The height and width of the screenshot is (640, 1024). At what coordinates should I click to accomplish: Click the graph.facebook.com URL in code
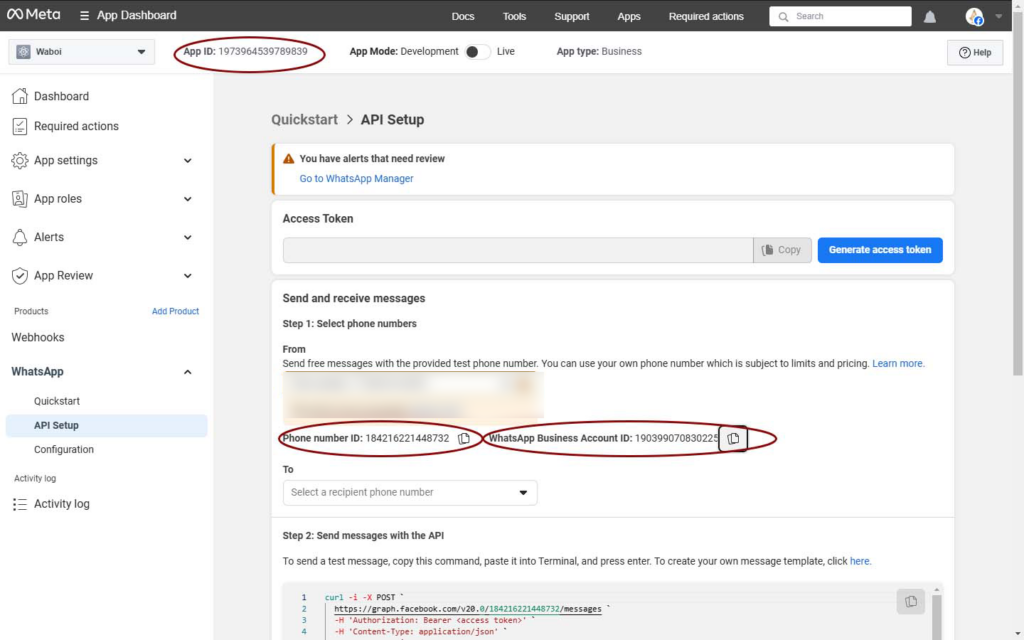click(x=468, y=609)
